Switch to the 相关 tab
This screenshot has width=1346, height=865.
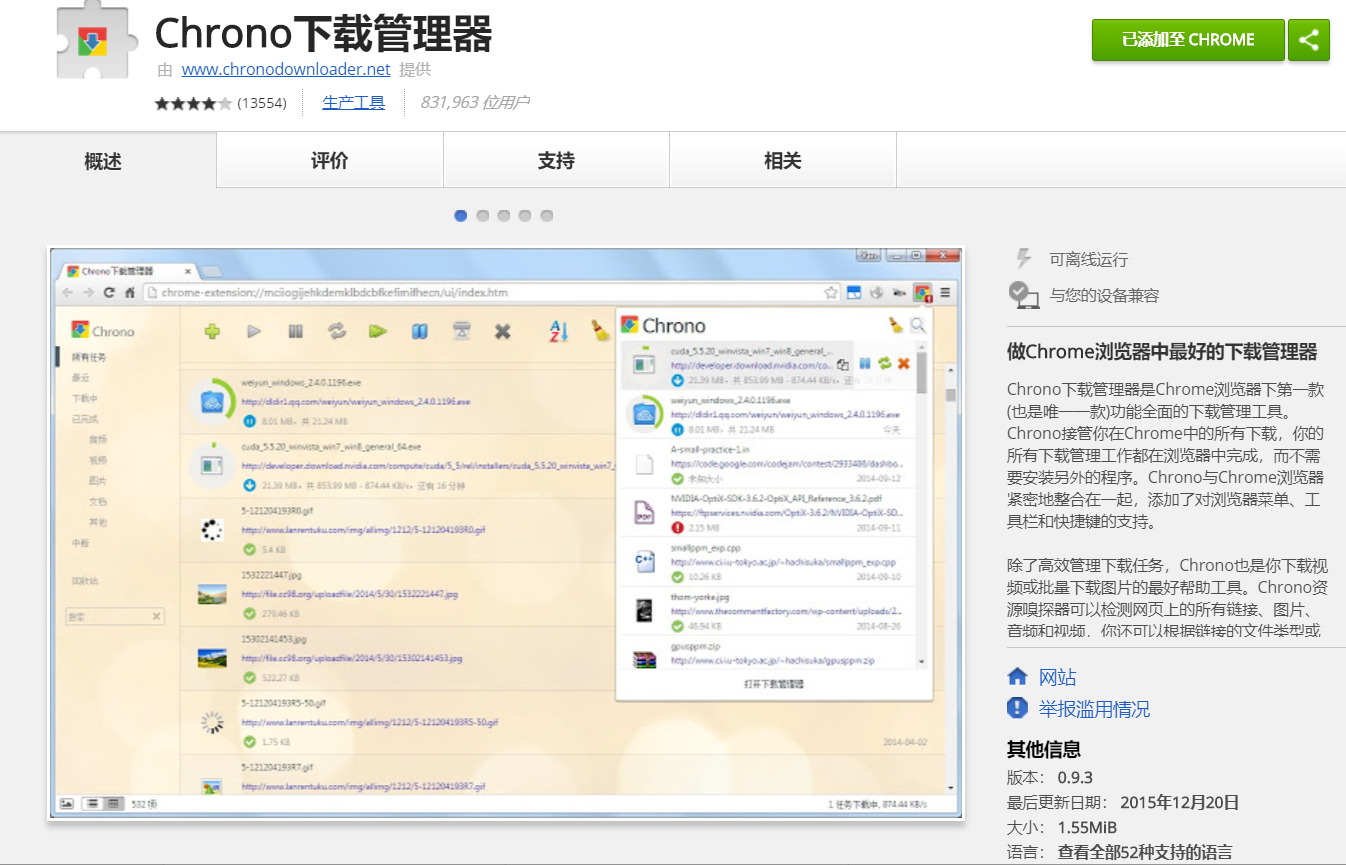[782, 160]
